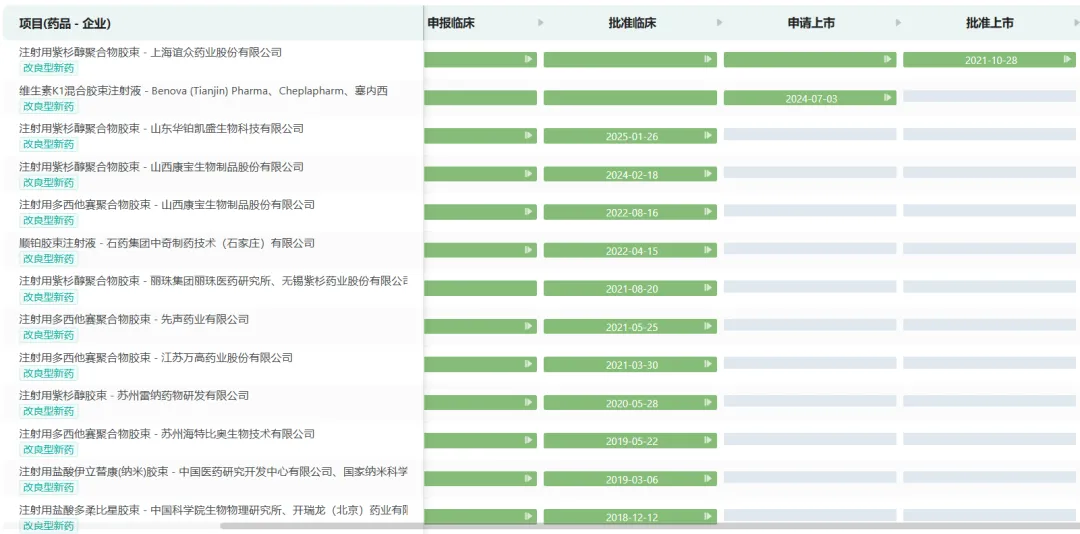1080x534 pixels.
Task: Click arrow icon on the 2020-05-28 bar
Action: [x=708, y=403]
